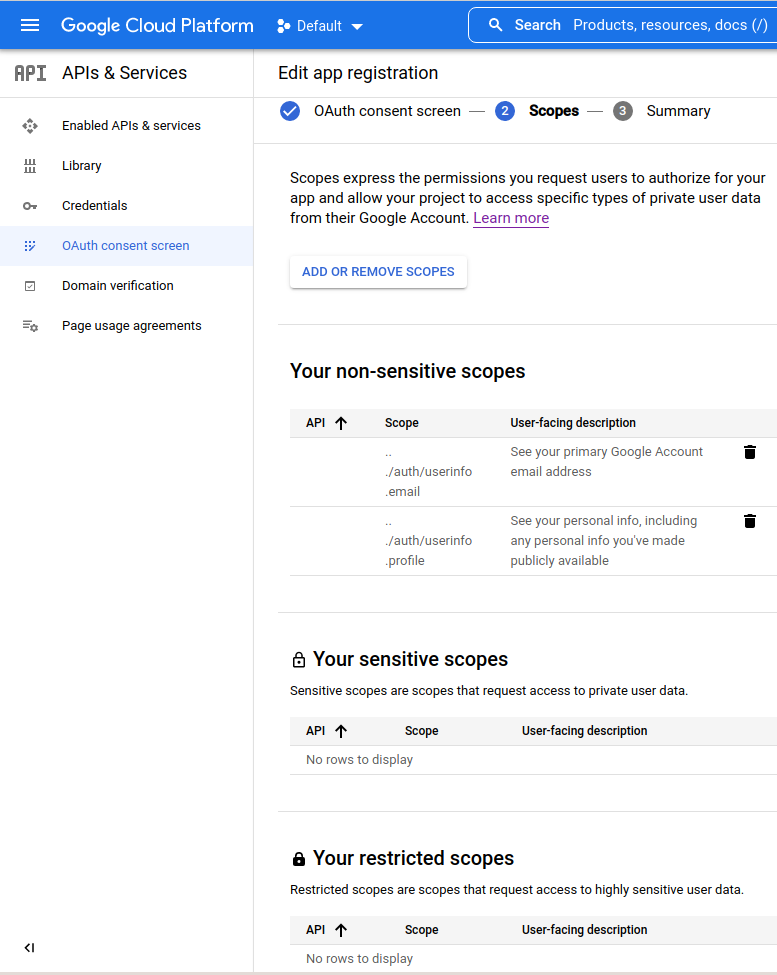Sort non-sensitive scopes by Scope column

[402, 423]
